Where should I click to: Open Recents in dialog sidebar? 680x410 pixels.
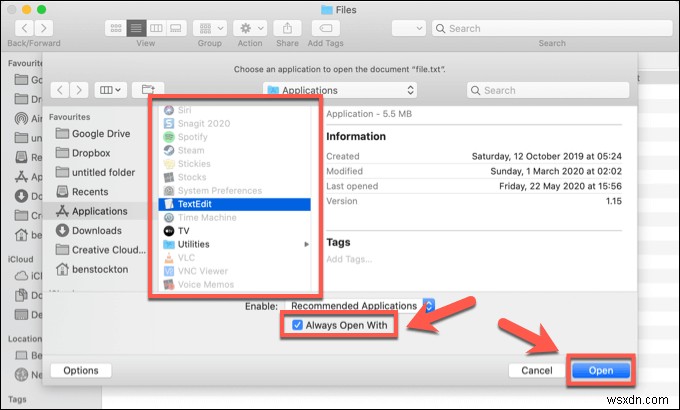[x=82, y=191]
